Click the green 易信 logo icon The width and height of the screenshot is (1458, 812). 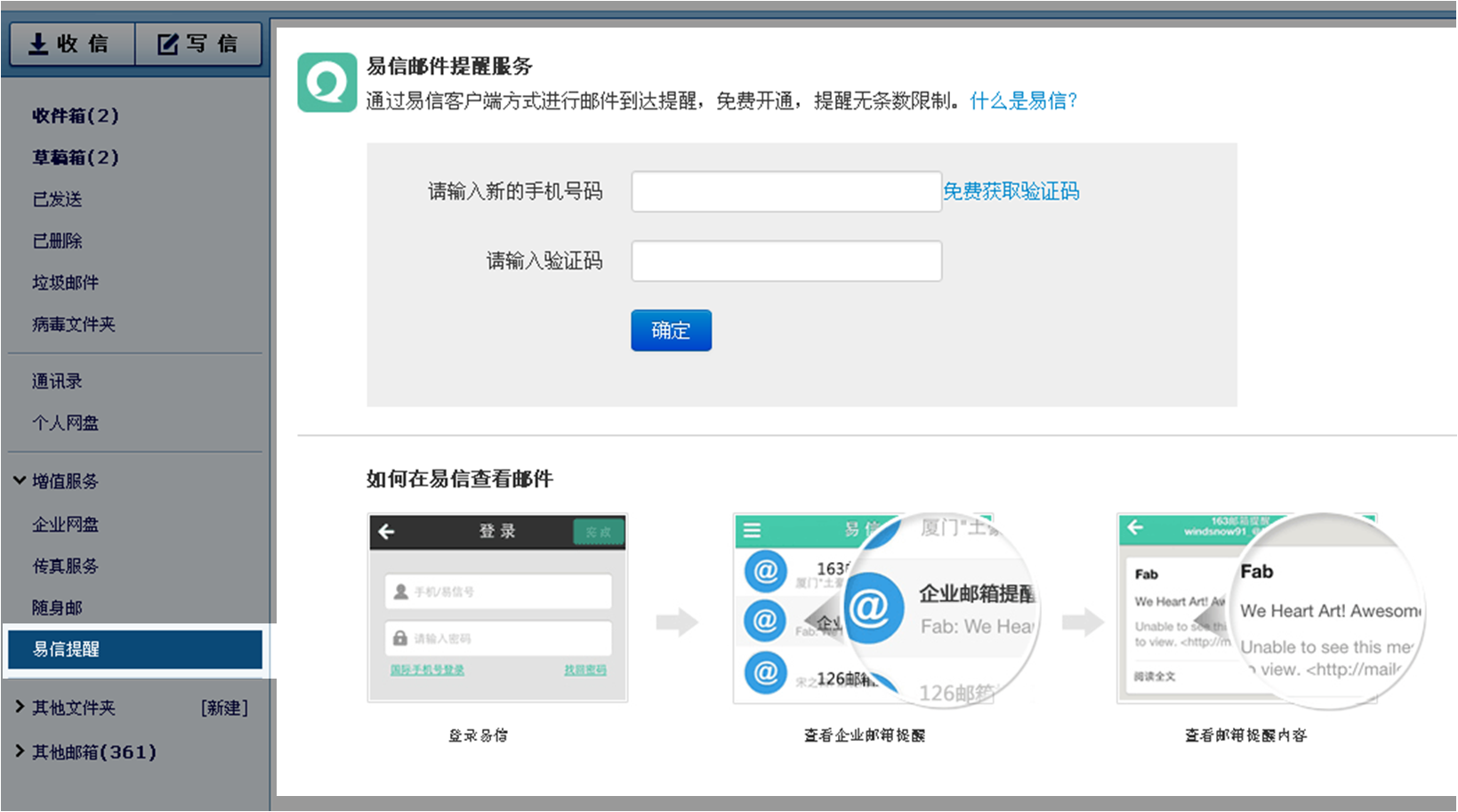pyautogui.click(x=326, y=83)
